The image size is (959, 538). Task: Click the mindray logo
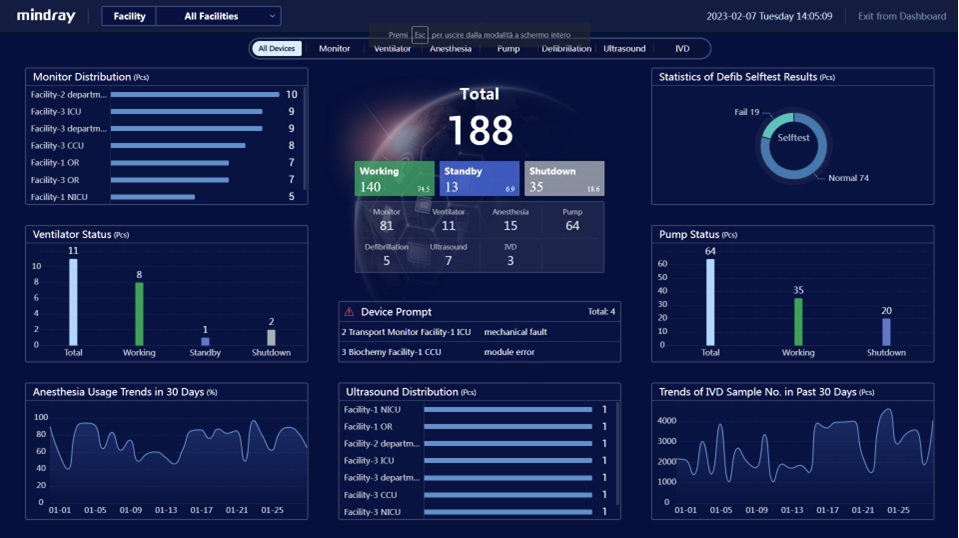[x=46, y=16]
